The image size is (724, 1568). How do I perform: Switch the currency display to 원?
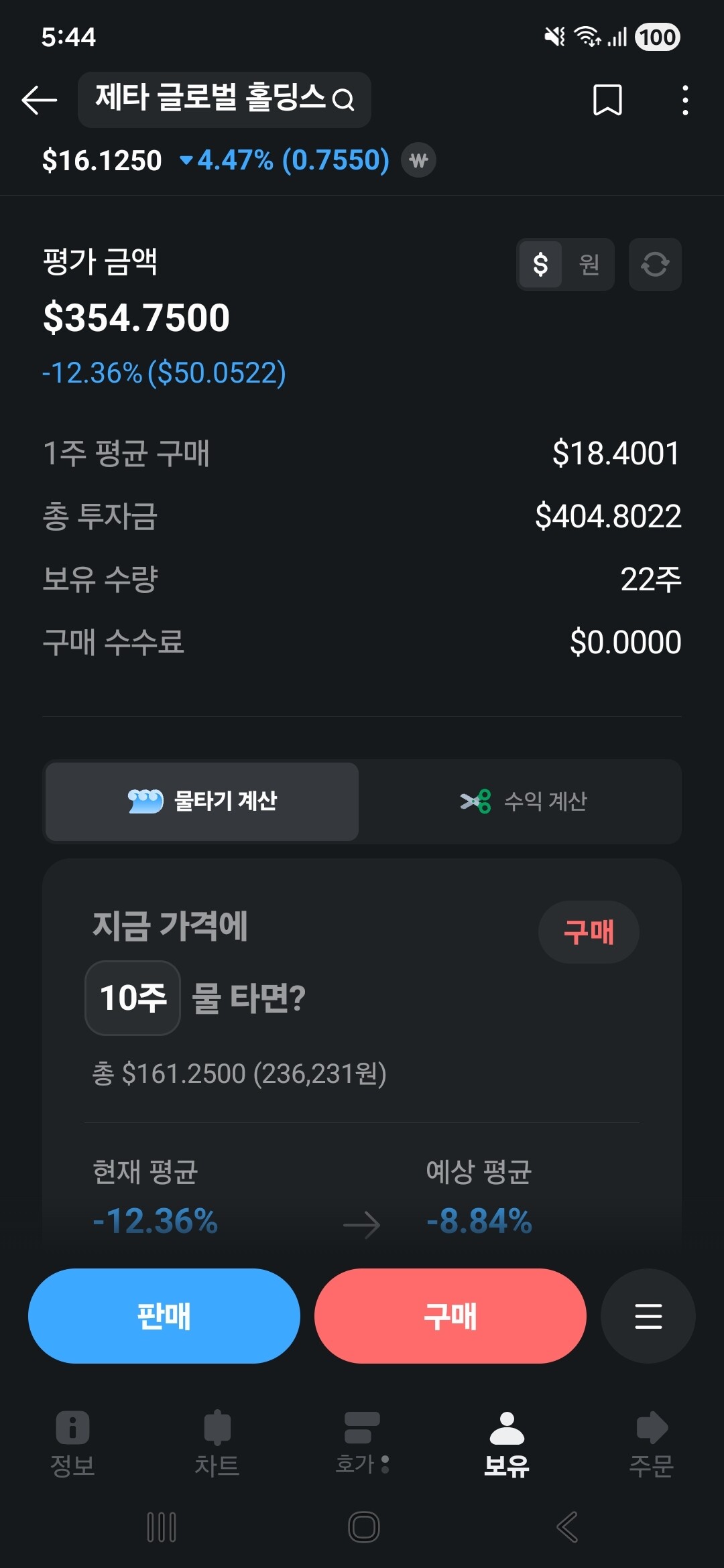pyautogui.click(x=589, y=264)
